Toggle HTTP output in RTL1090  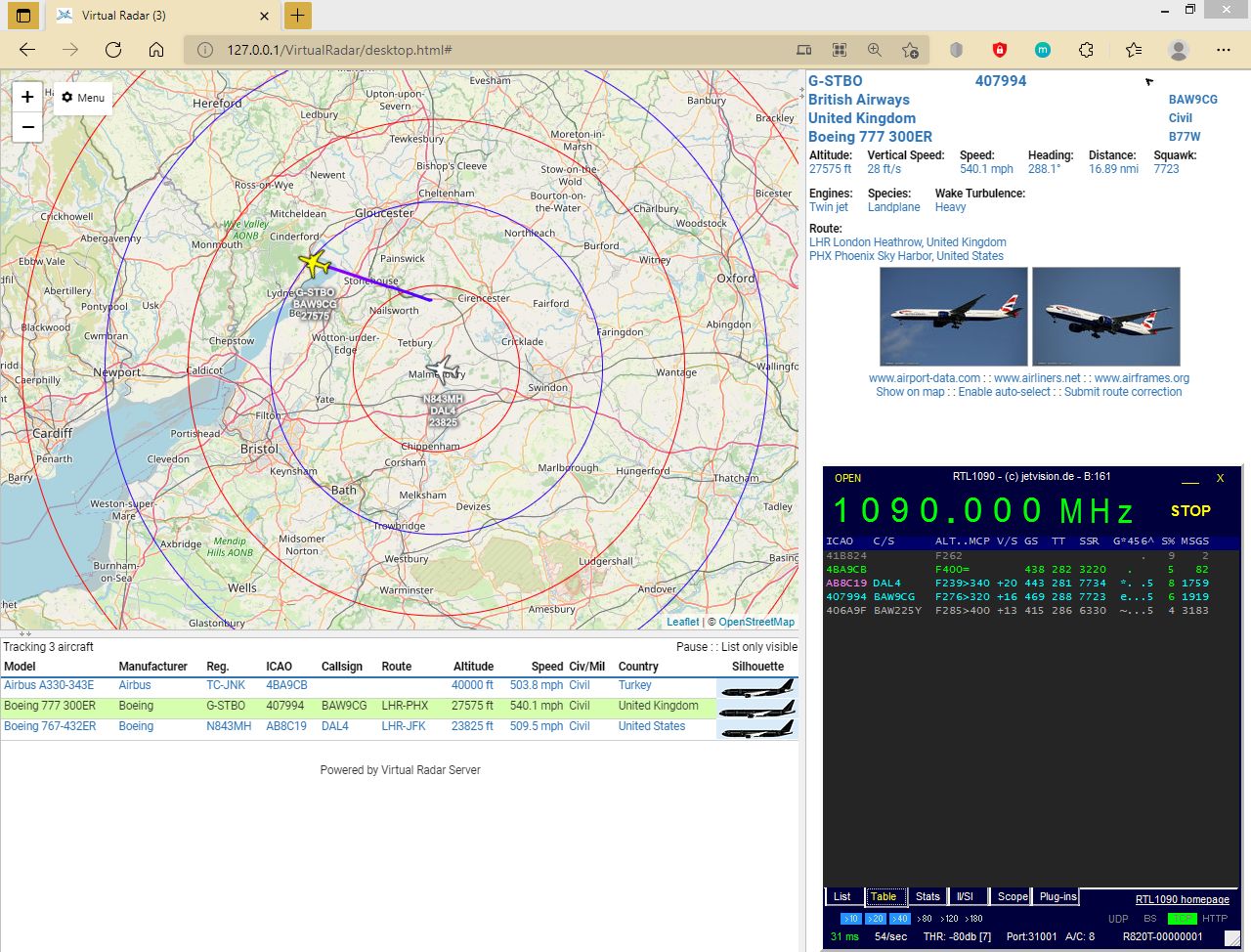(1215, 919)
